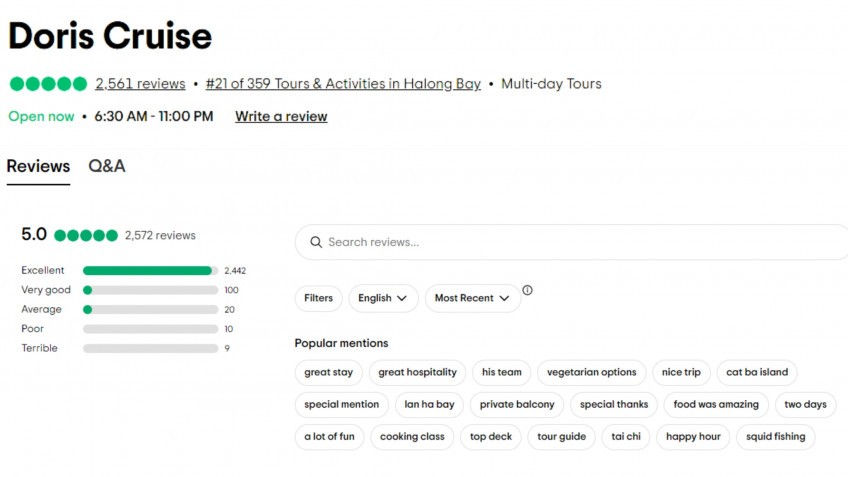Open the Tours & Activities in Halong Bay ranking link
This screenshot has width=848, height=477.
[x=343, y=84]
